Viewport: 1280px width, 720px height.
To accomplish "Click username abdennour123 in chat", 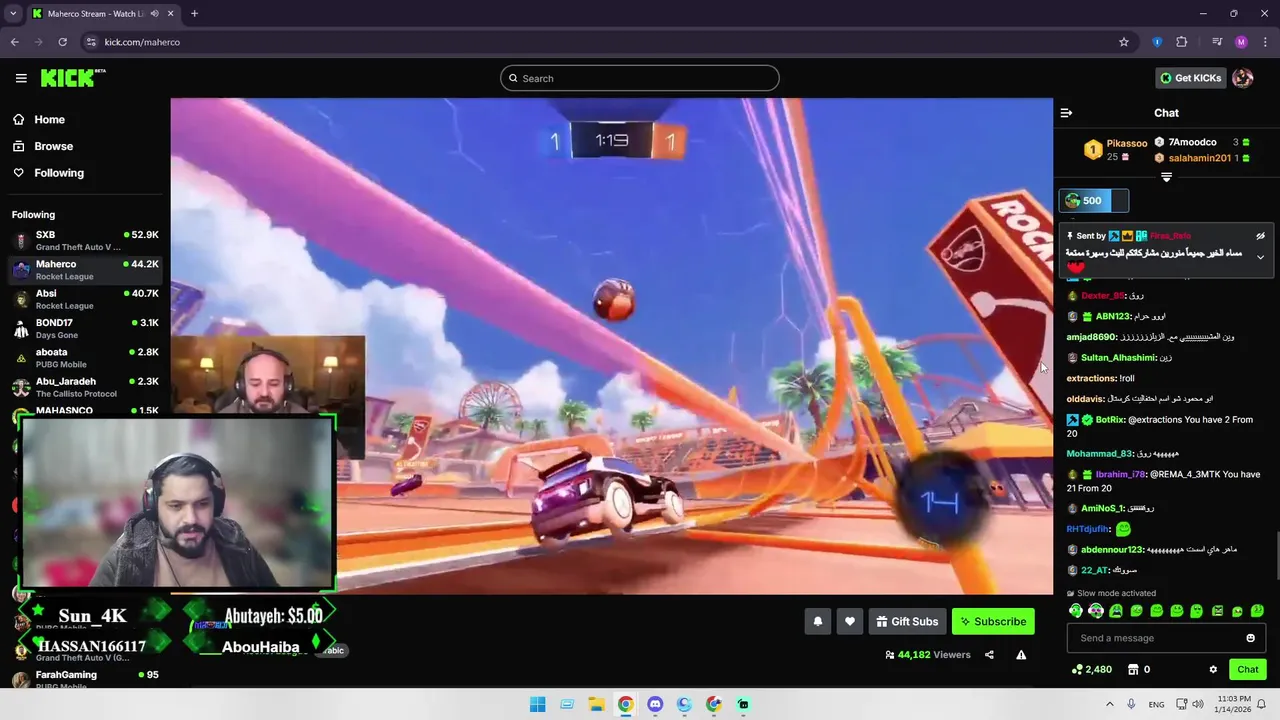I will click(1111, 550).
